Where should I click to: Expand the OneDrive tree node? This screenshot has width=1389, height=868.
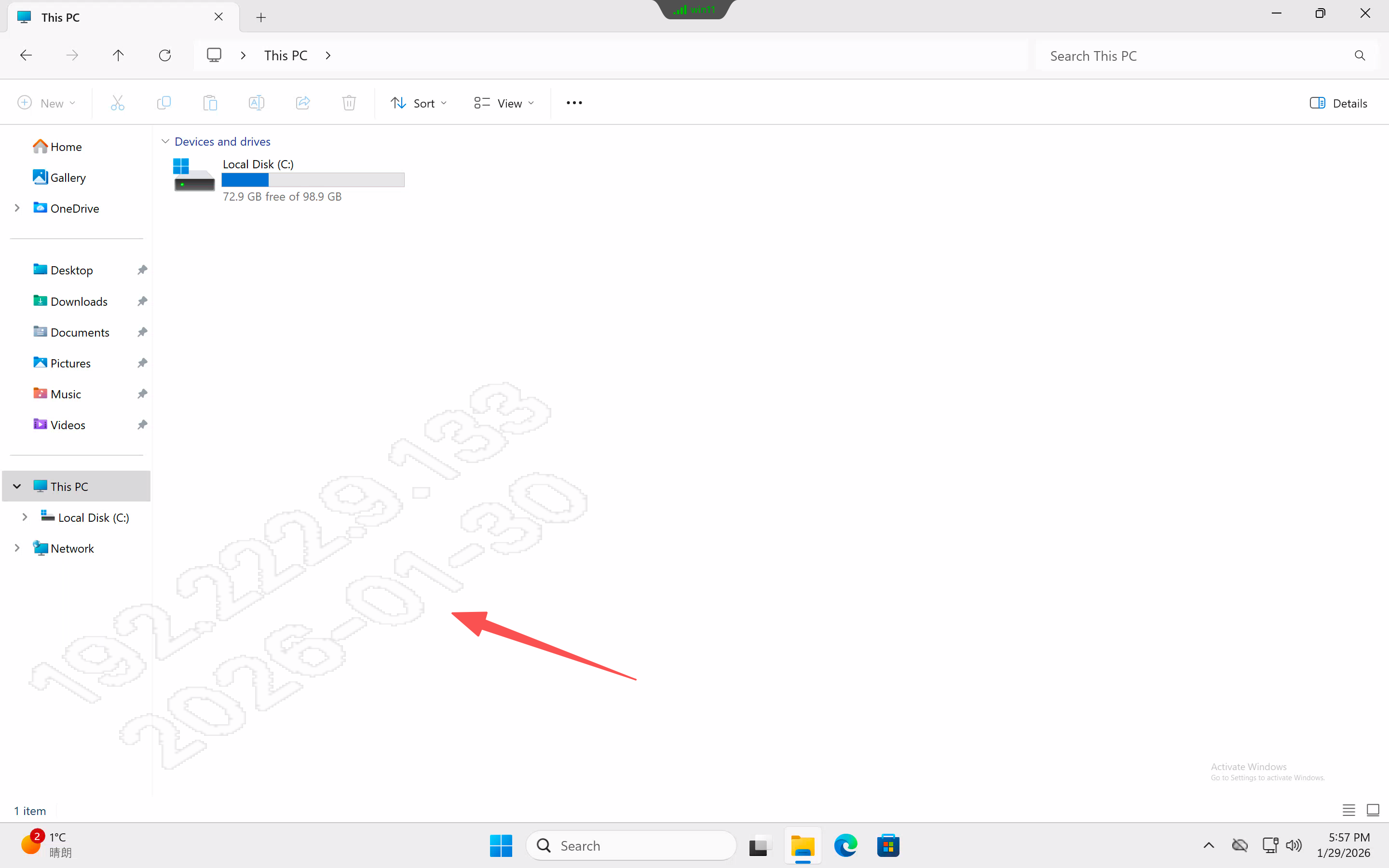pos(17,208)
